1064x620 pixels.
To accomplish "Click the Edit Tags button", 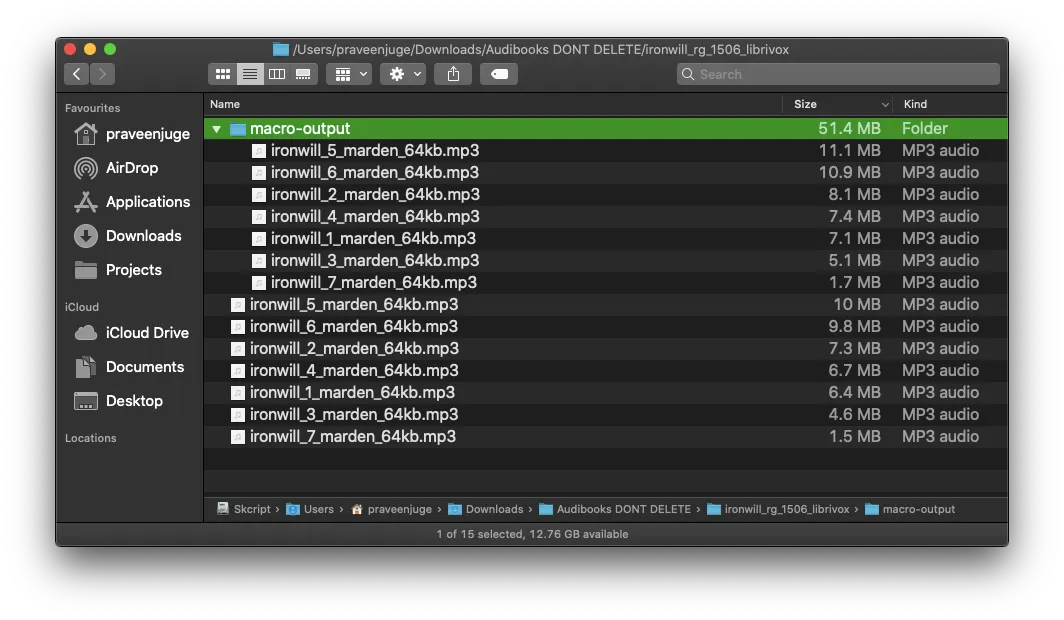I will pyautogui.click(x=499, y=74).
